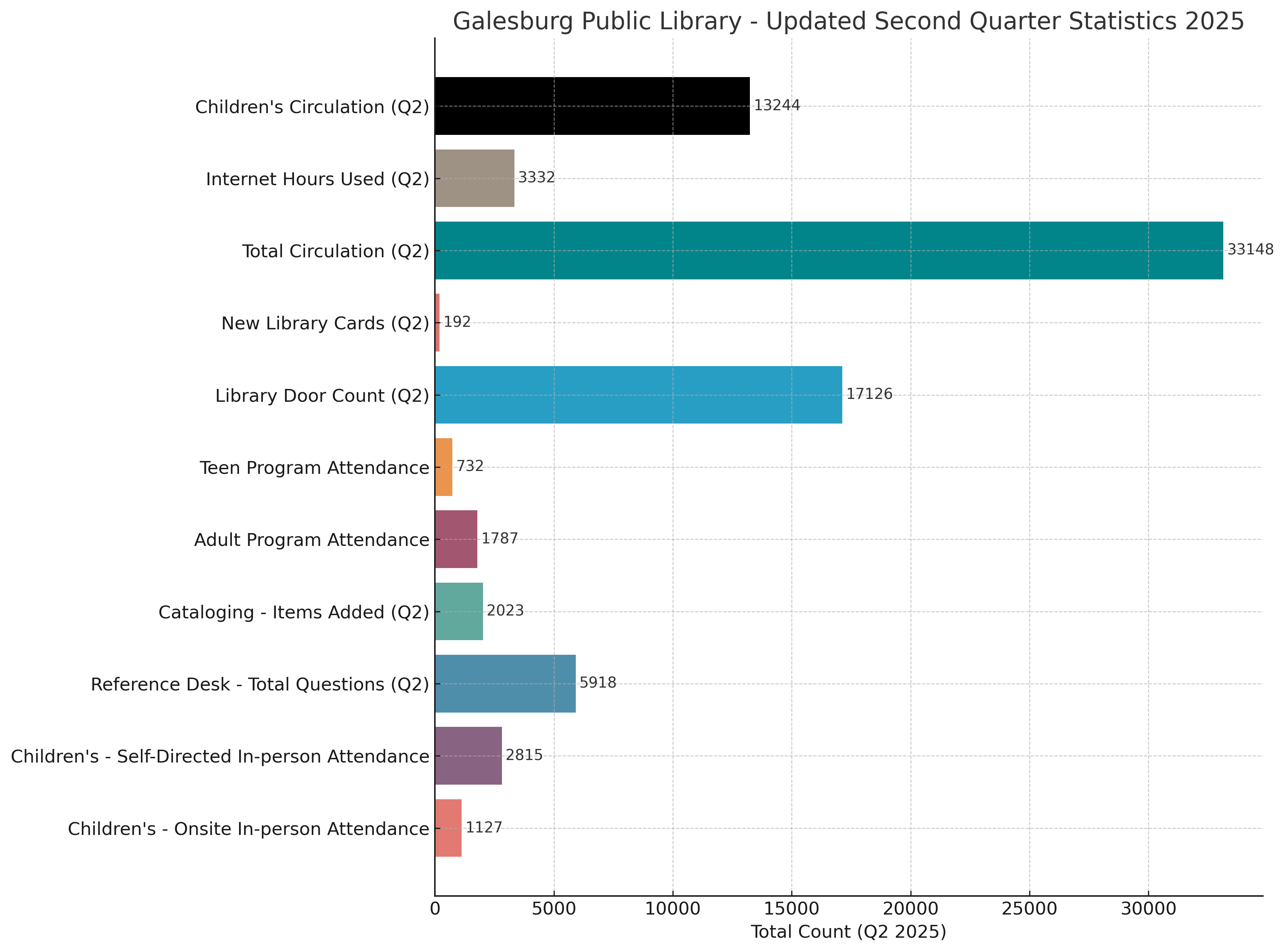Click the green Cataloging Items Added bar

point(459,612)
